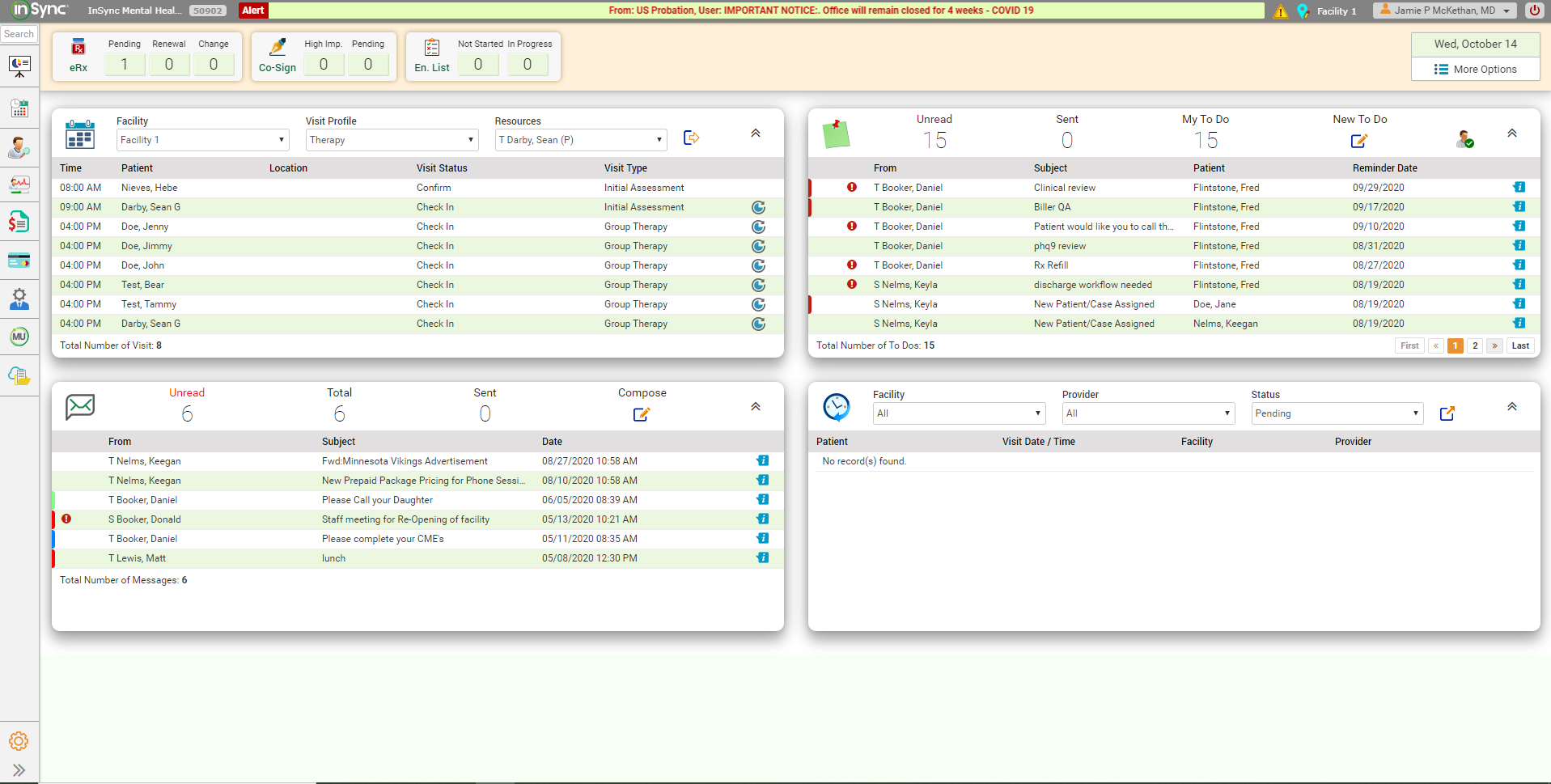1551x784 pixels.
Task: Select the patient search icon in sidebar
Action: click(19, 148)
